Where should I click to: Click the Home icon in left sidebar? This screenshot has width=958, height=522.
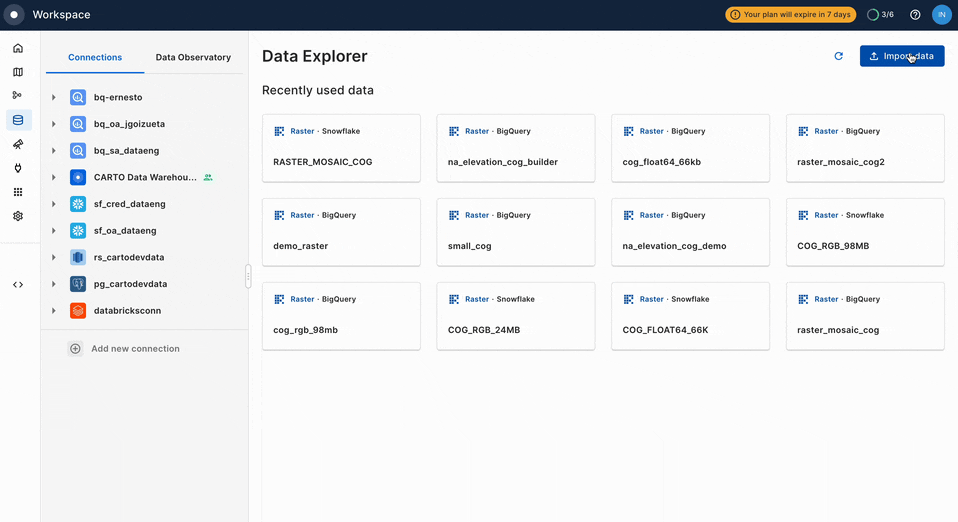point(18,48)
